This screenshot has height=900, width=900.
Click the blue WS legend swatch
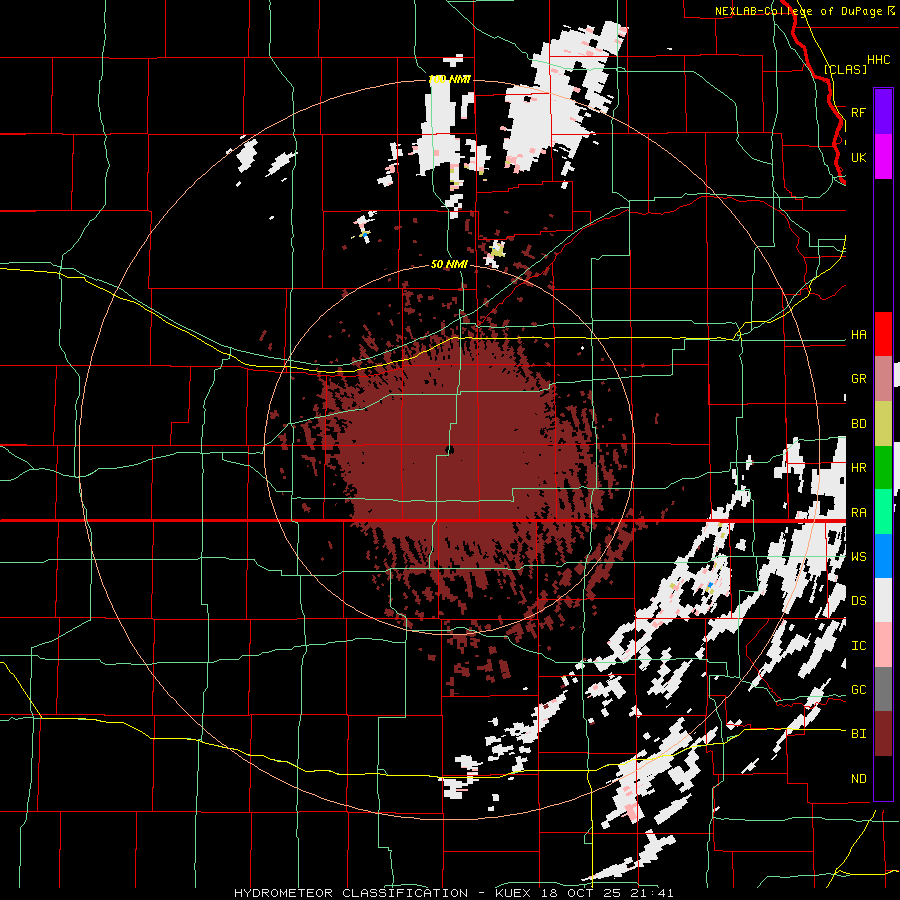point(883,556)
